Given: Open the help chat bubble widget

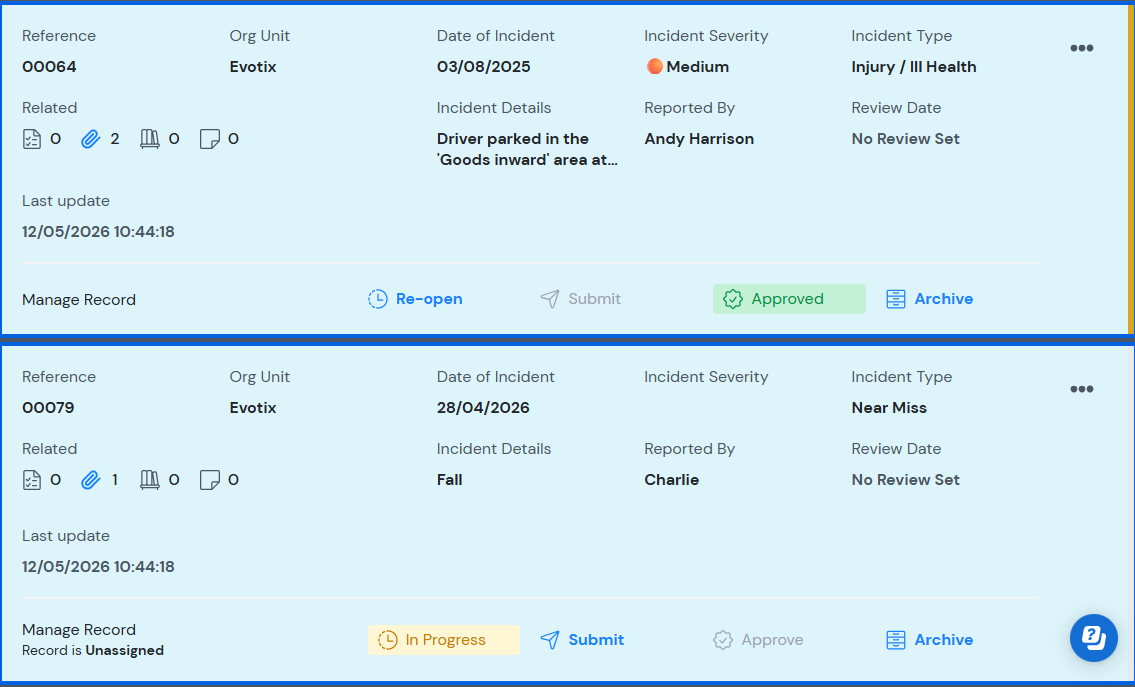Looking at the screenshot, I should [1094, 638].
